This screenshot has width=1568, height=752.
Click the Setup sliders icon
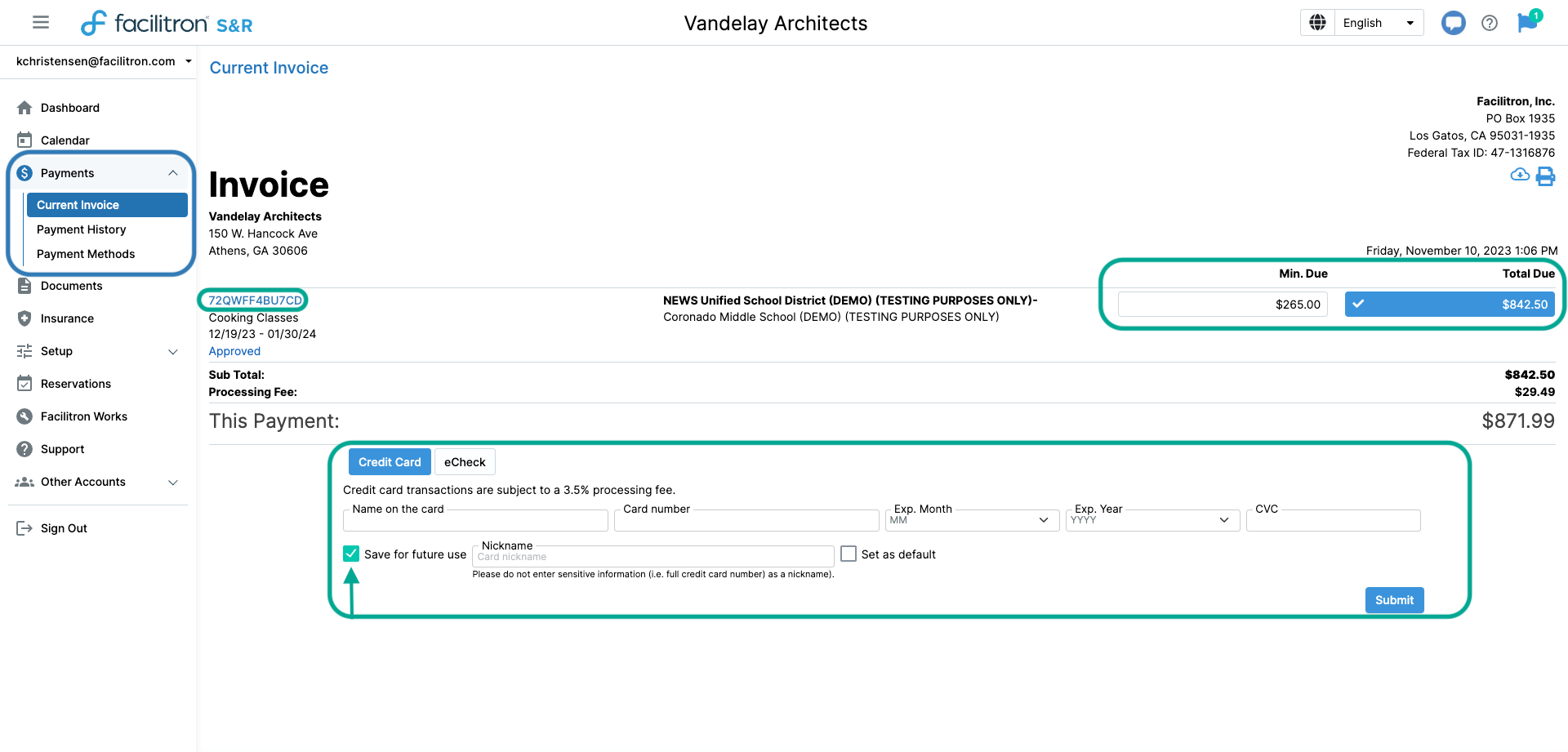click(24, 351)
